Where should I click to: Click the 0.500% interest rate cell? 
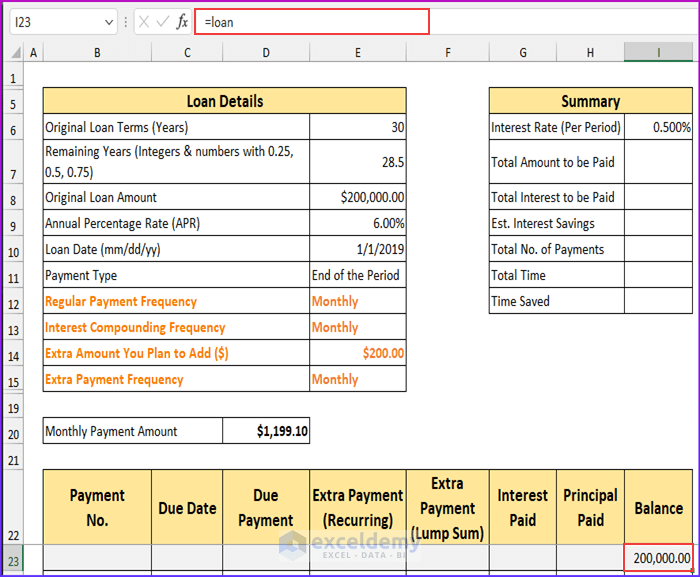point(658,128)
